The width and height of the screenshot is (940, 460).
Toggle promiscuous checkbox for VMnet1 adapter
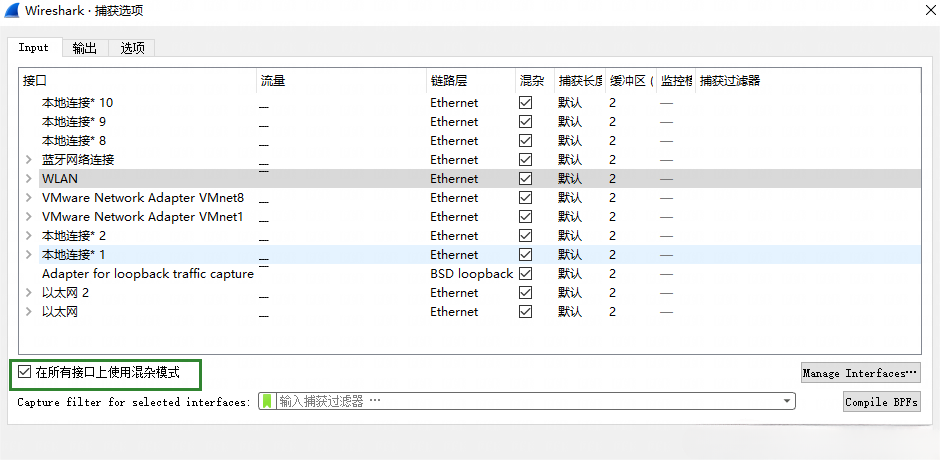click(x=526, y=217)
